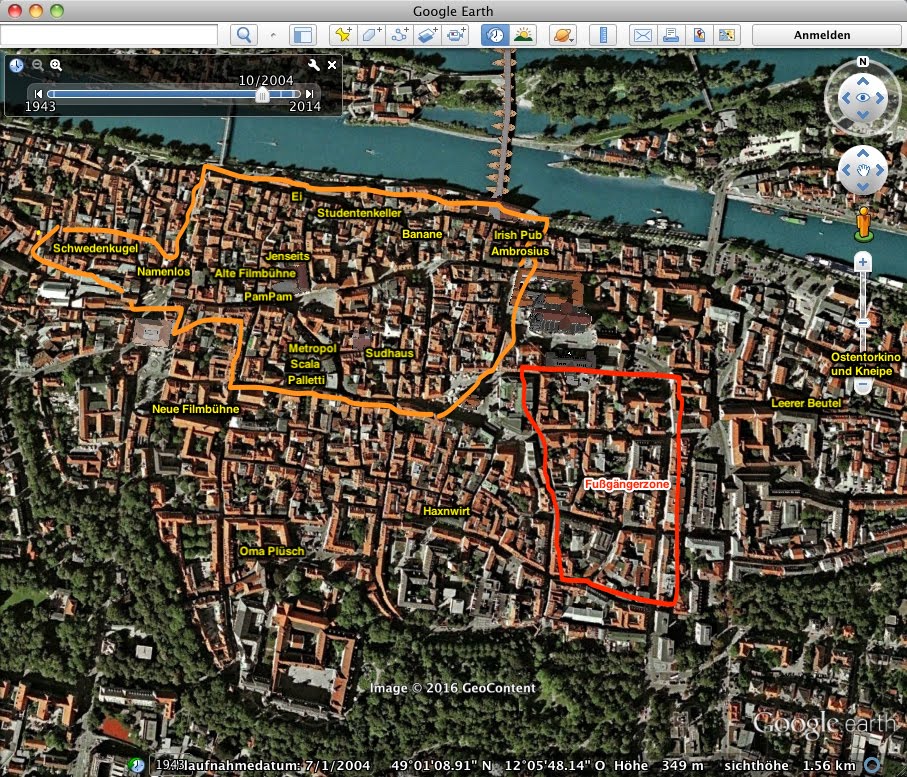Zoom out the time slider range
Screen dimensions: 907x777
[38, 65]
